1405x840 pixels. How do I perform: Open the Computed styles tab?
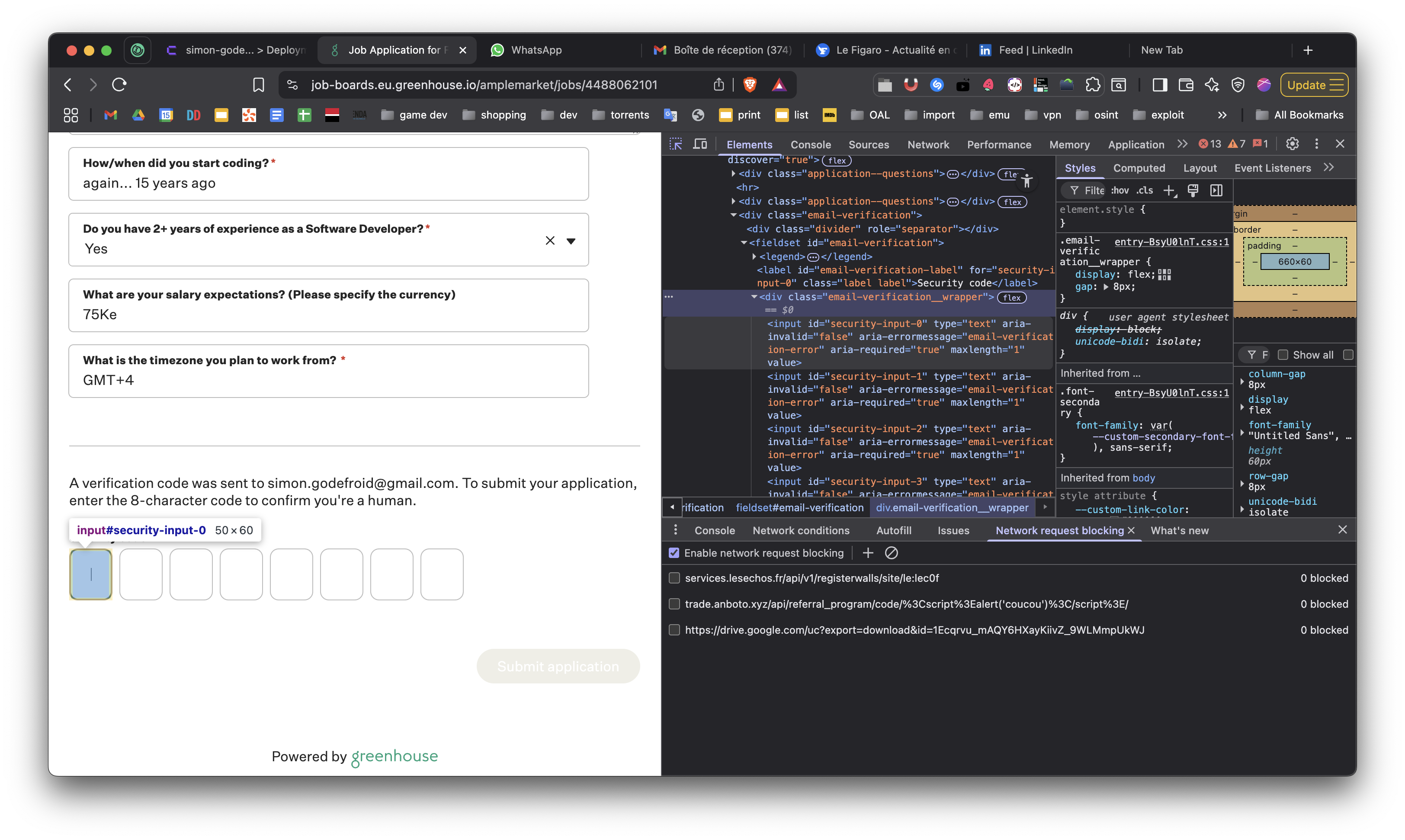tap(1139, 168)
